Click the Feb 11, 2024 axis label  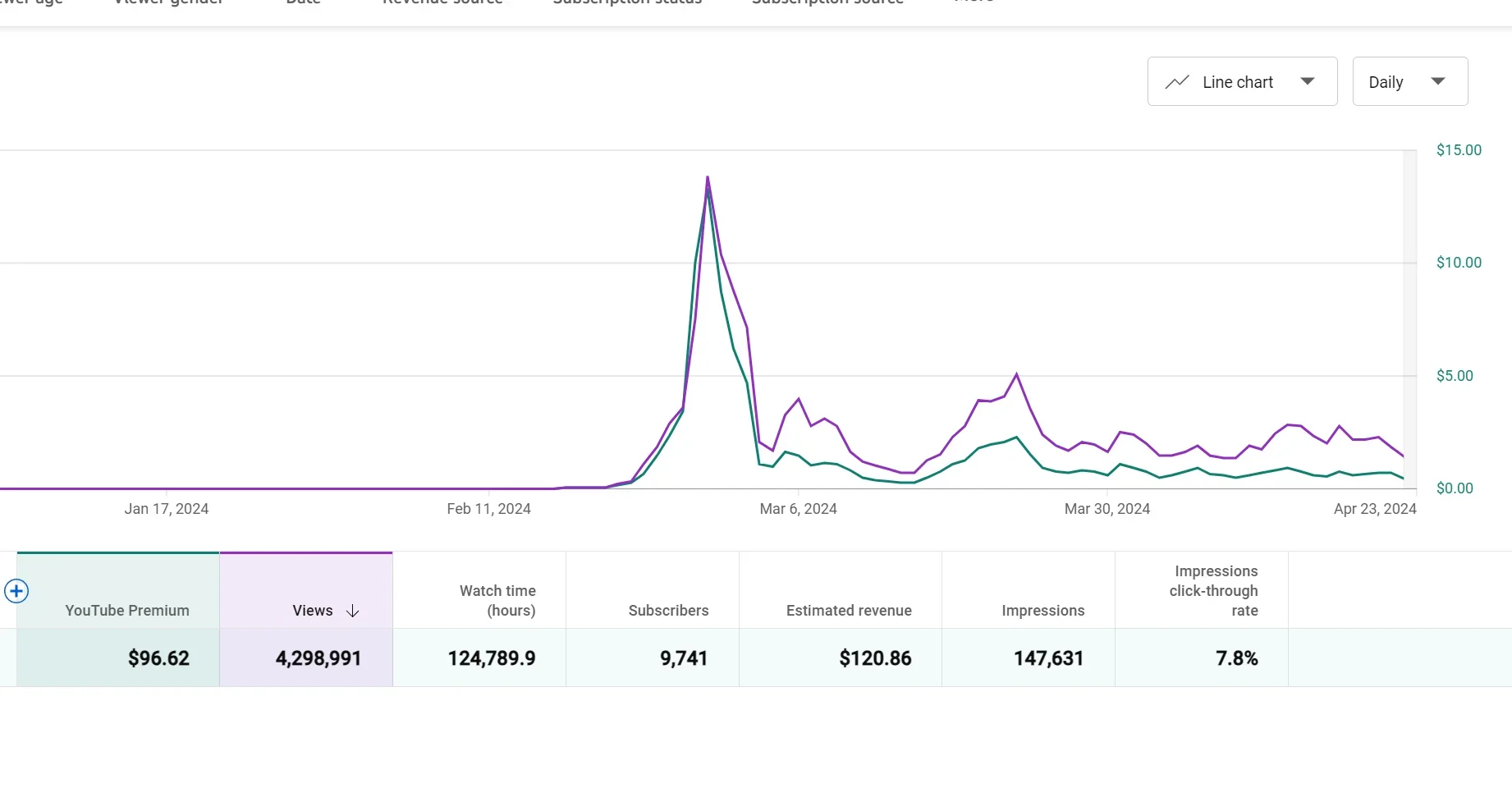coord(488,509)
